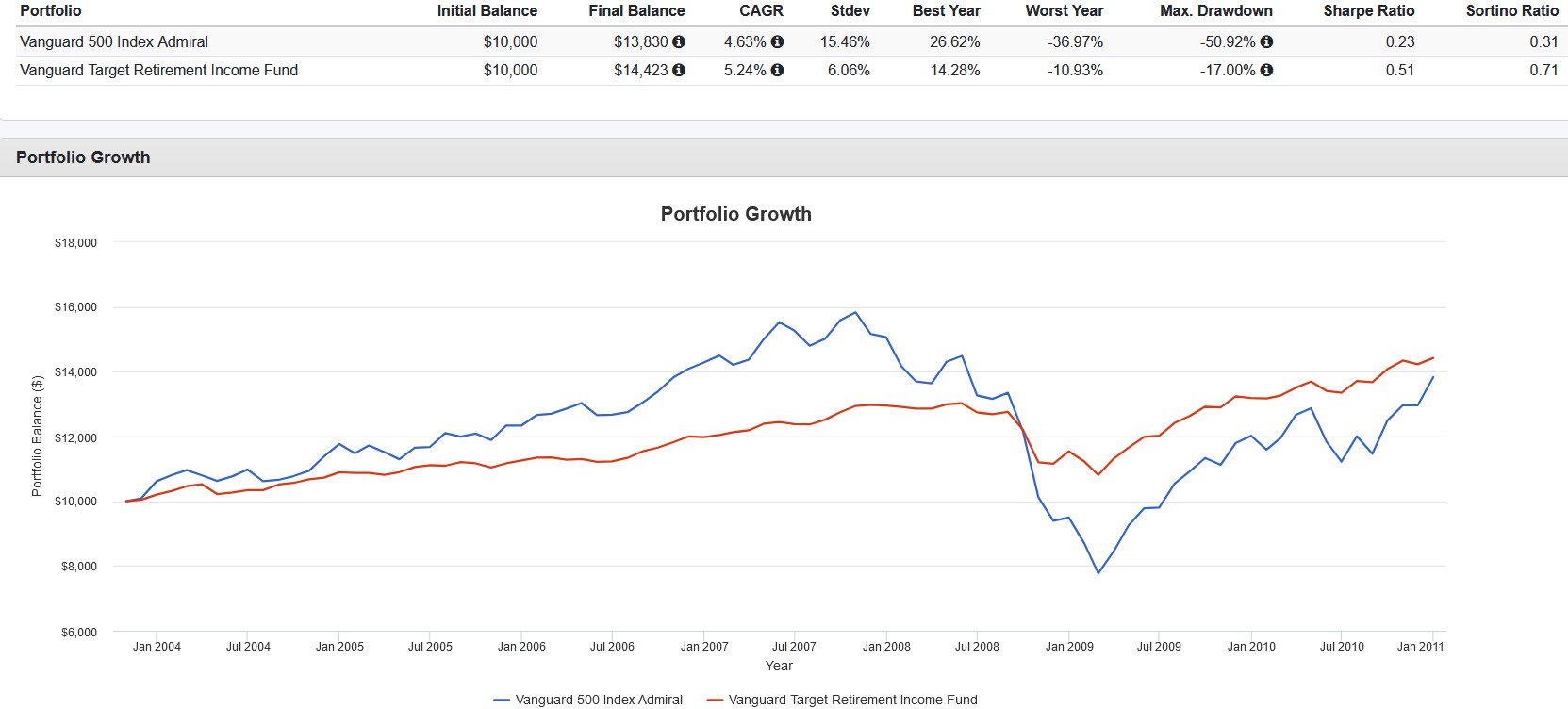
Task: Click info icon beside $14,423 final balance
Action: point(679,70)
